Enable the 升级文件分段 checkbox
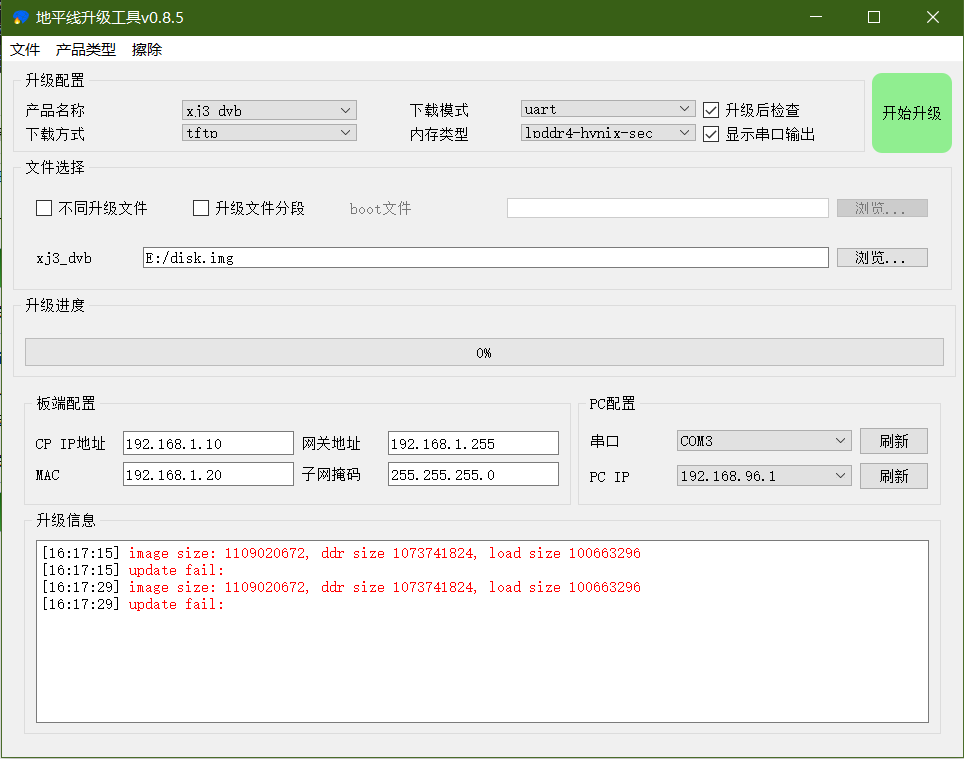The height and width of the screenshot is (759, 964). 201,208
